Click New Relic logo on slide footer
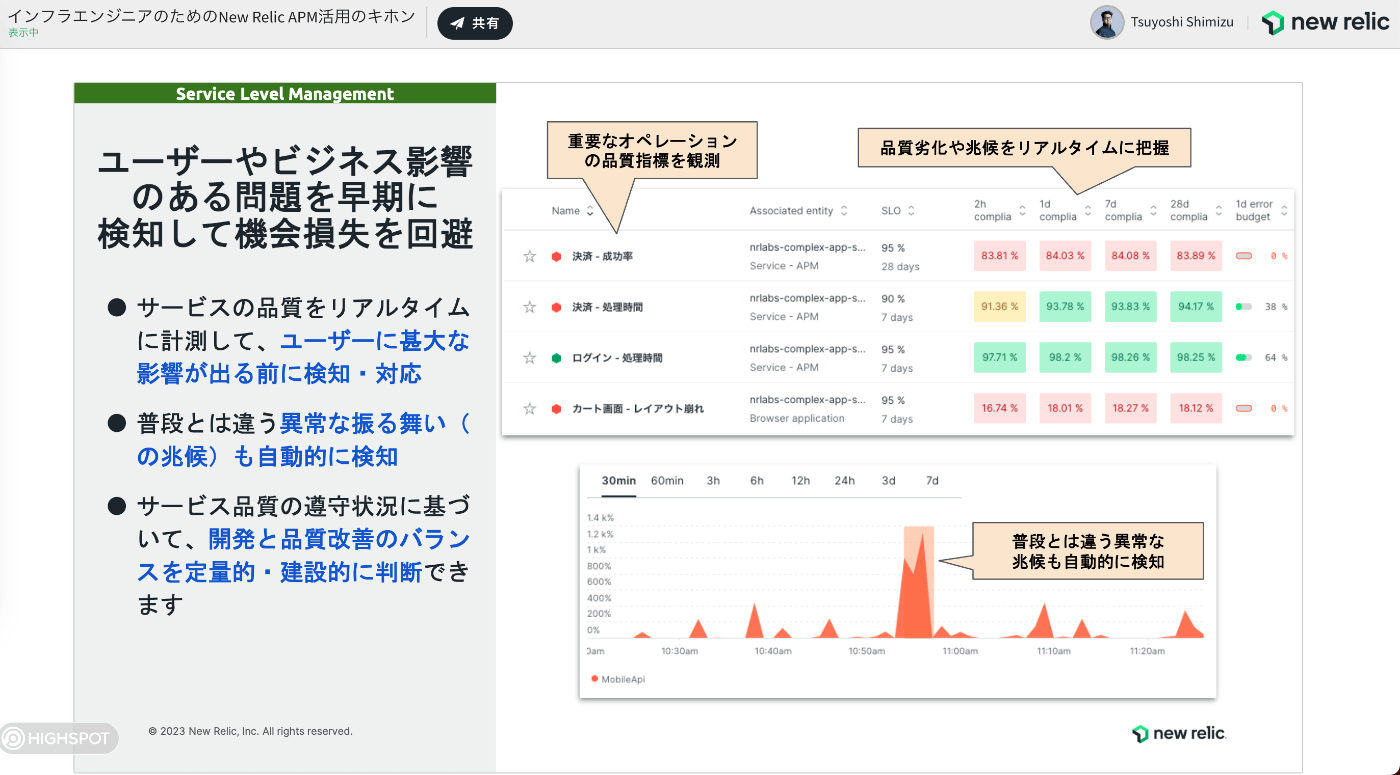Screen dimensions: 1400x775 [1178, 734]
